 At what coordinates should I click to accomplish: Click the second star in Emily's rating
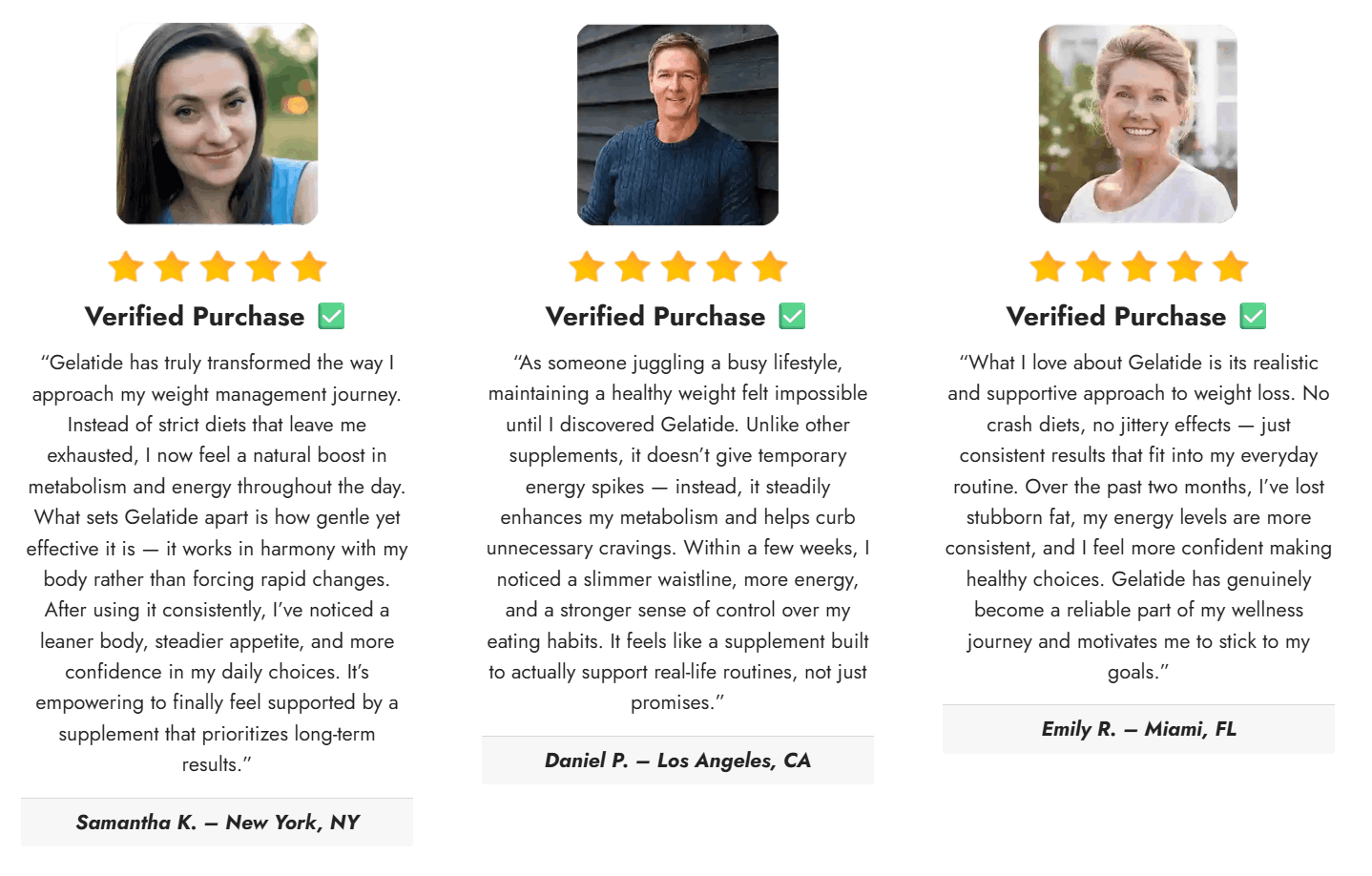pos(1093,267)
